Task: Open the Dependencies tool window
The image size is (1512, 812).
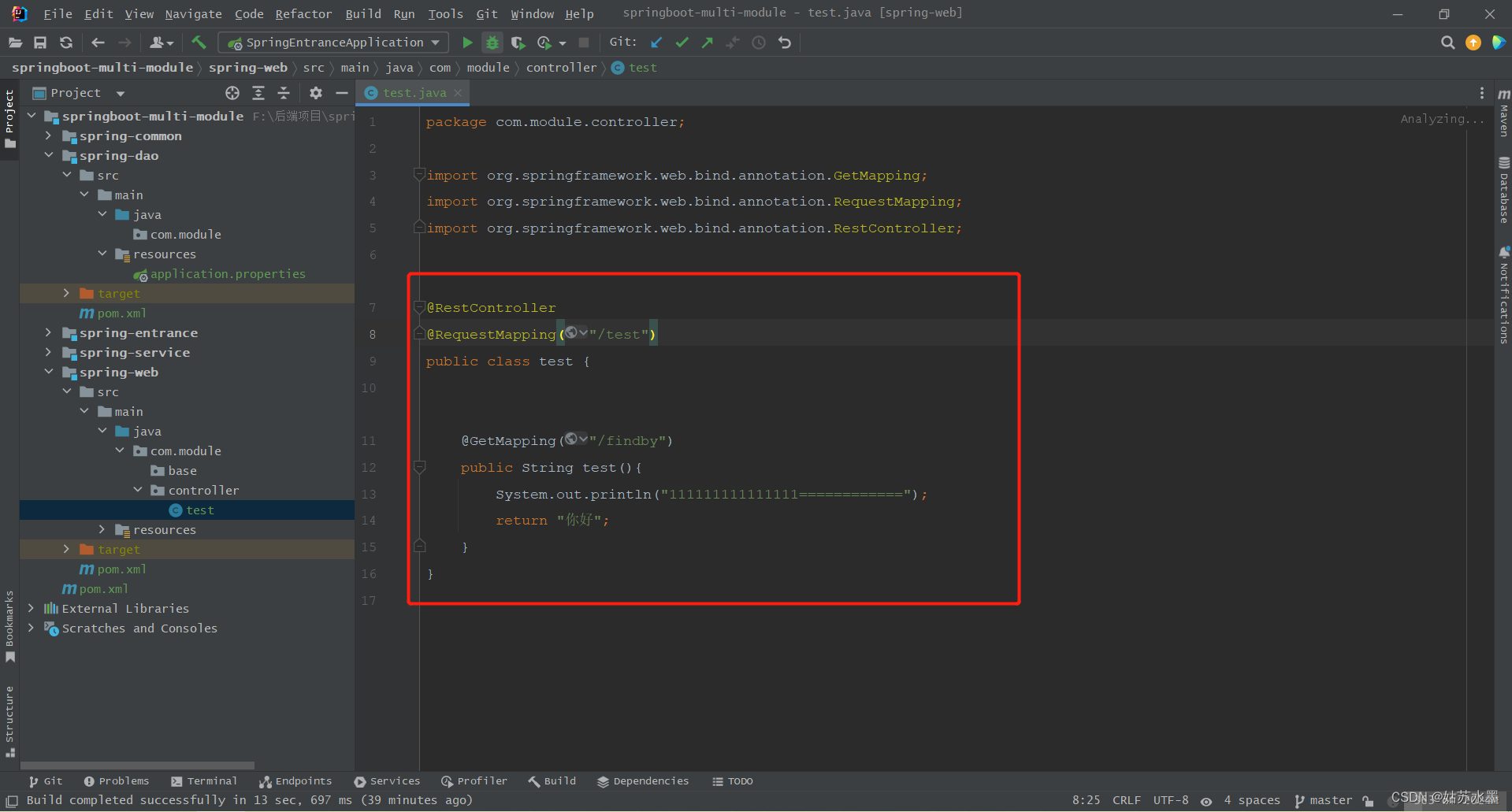Action: tap(643, 781)
